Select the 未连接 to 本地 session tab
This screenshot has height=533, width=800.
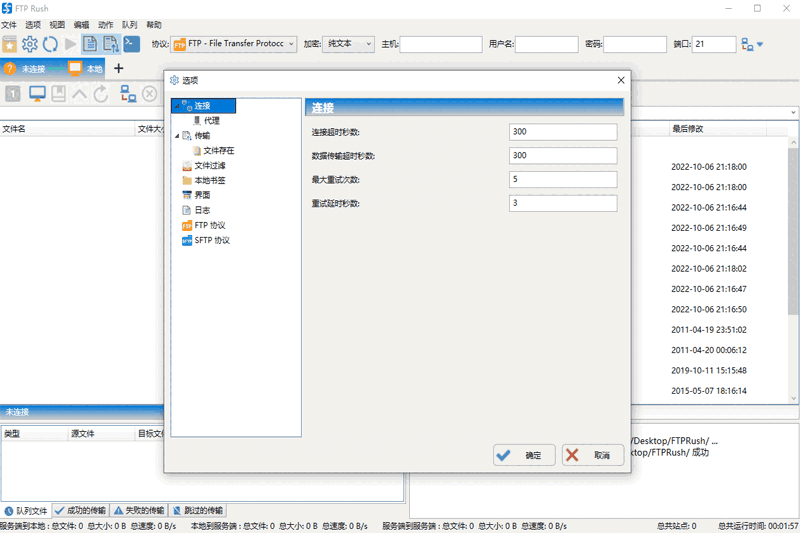pyautogui.click(x=53, y=68)
